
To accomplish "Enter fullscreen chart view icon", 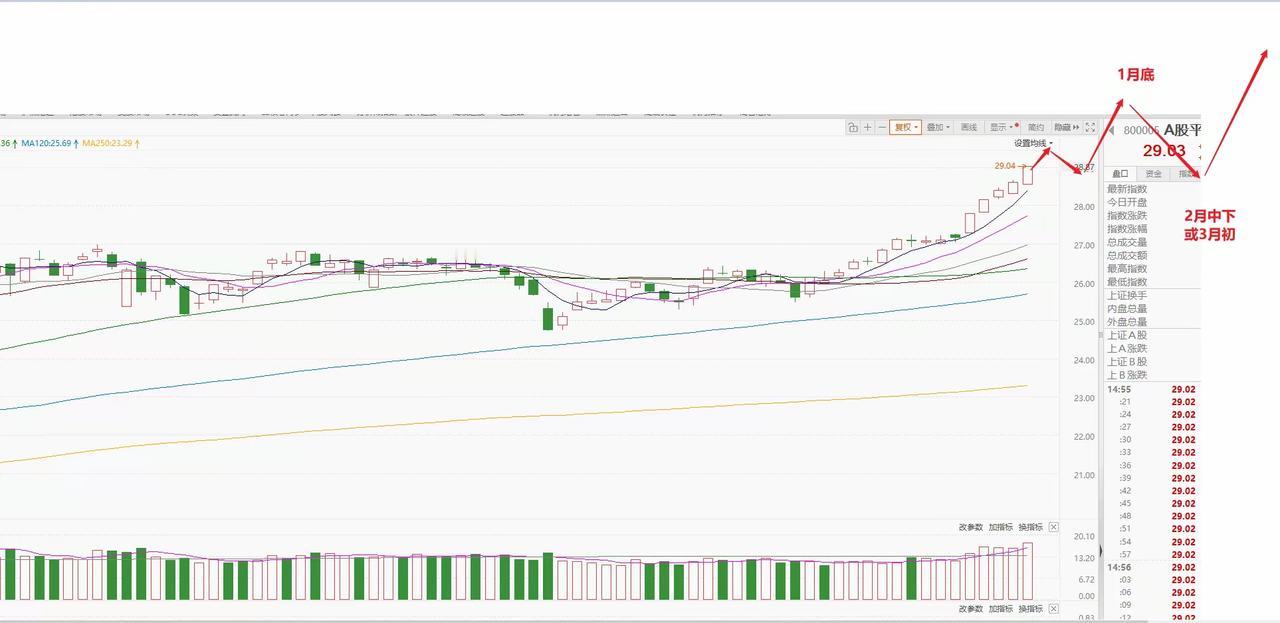I will coord(1090,128).
